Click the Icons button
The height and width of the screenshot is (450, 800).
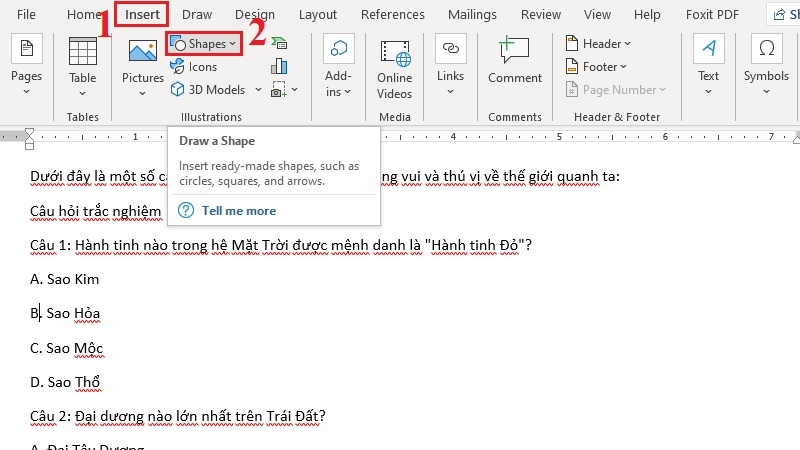(193, 66)
